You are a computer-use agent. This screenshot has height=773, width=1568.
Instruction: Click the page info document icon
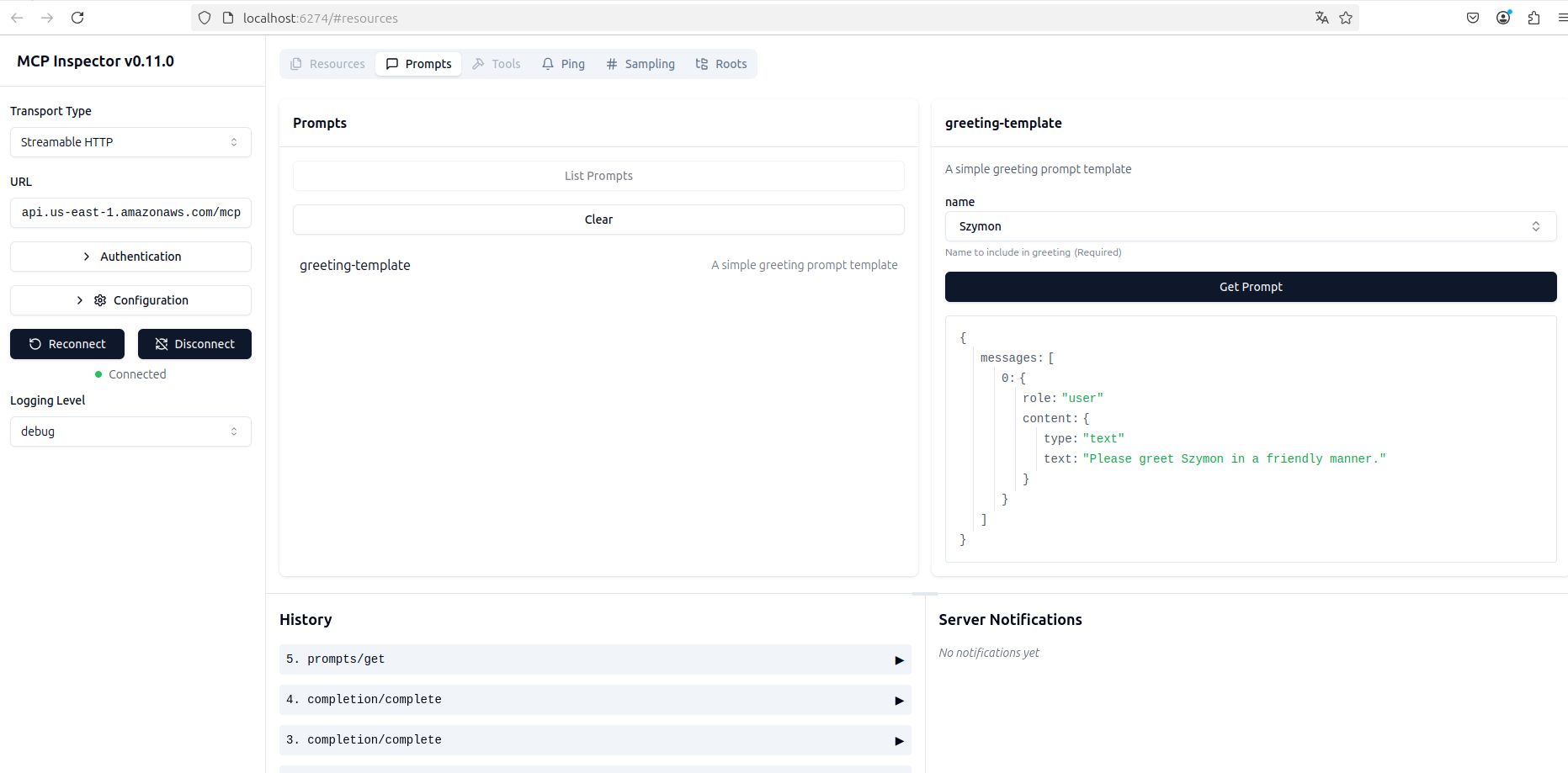(x=227, y=18)
